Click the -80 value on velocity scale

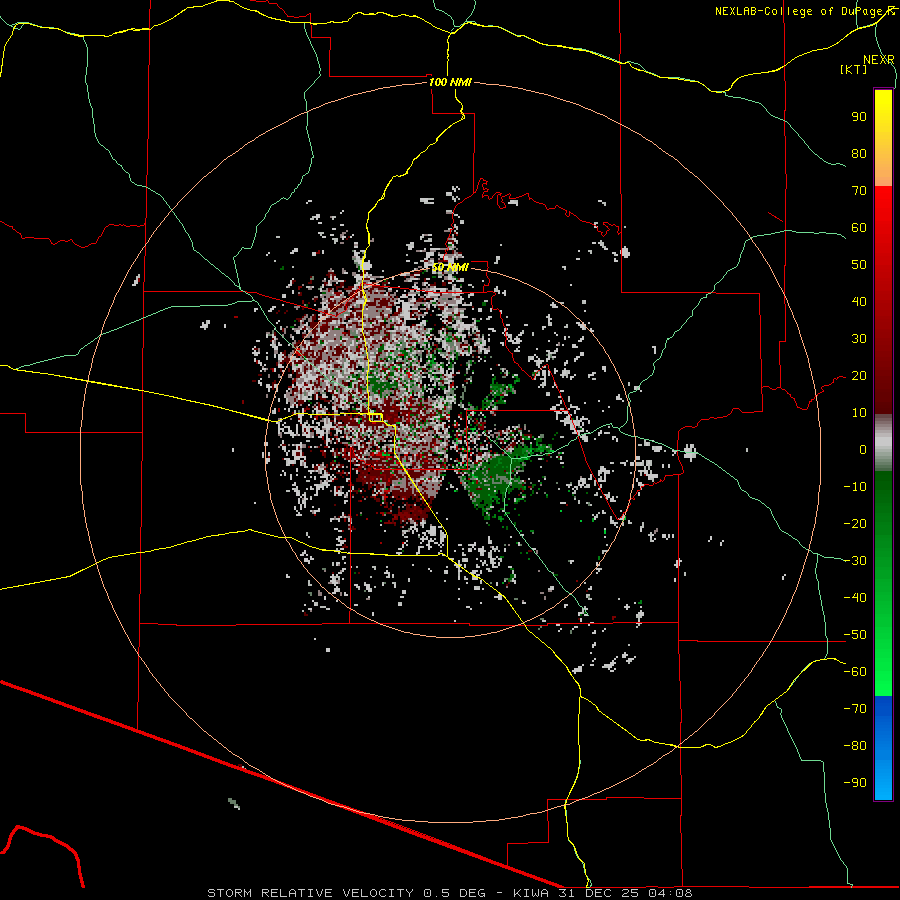pyautogui.click(x=855, y=746)
